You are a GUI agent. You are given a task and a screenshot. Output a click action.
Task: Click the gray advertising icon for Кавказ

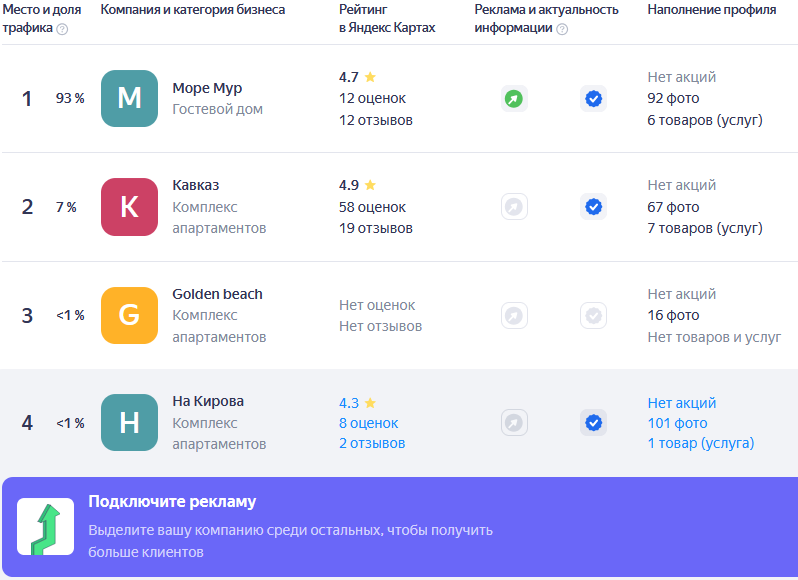tap(514, 207)
